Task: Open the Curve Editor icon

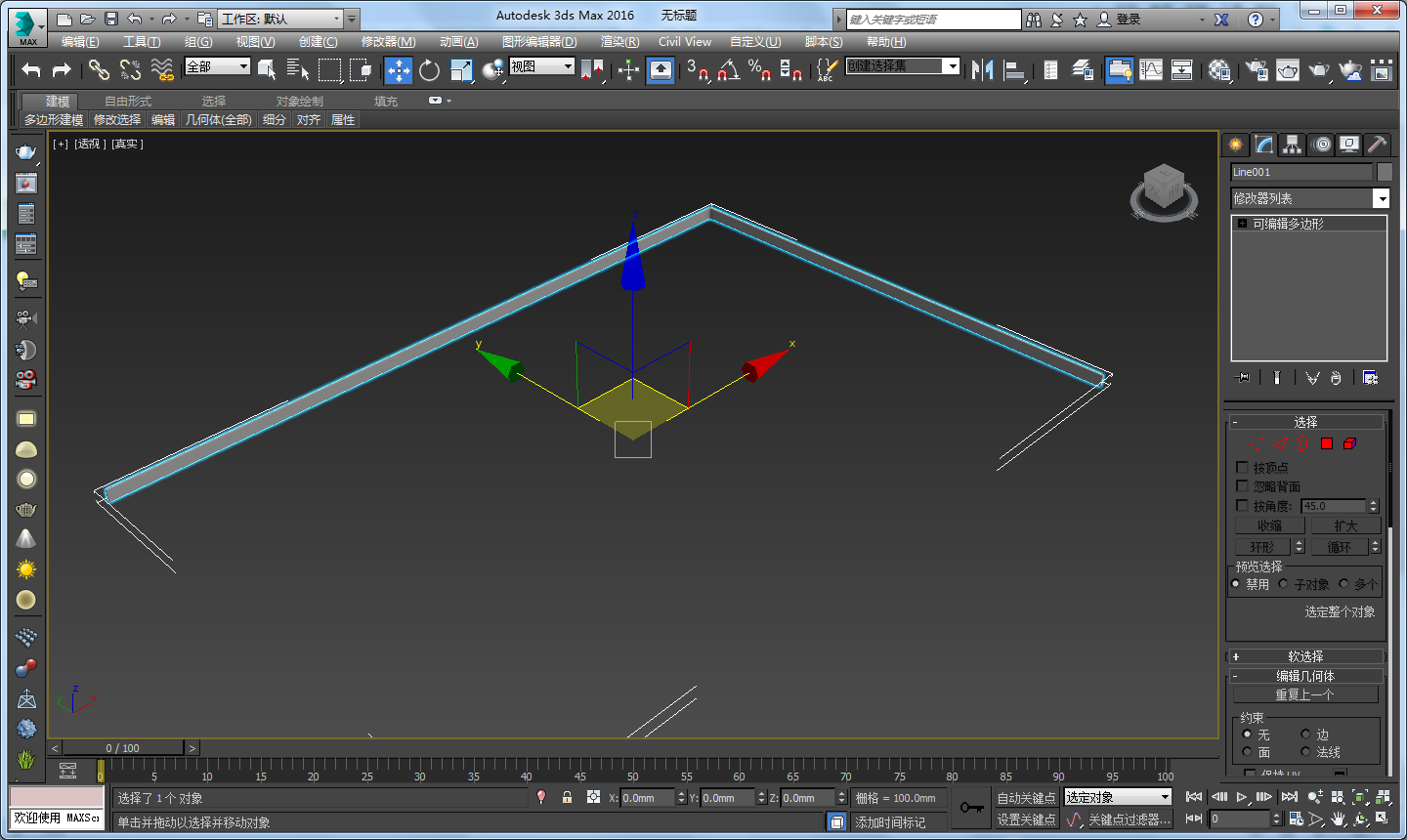Action: pos(1151,69)
